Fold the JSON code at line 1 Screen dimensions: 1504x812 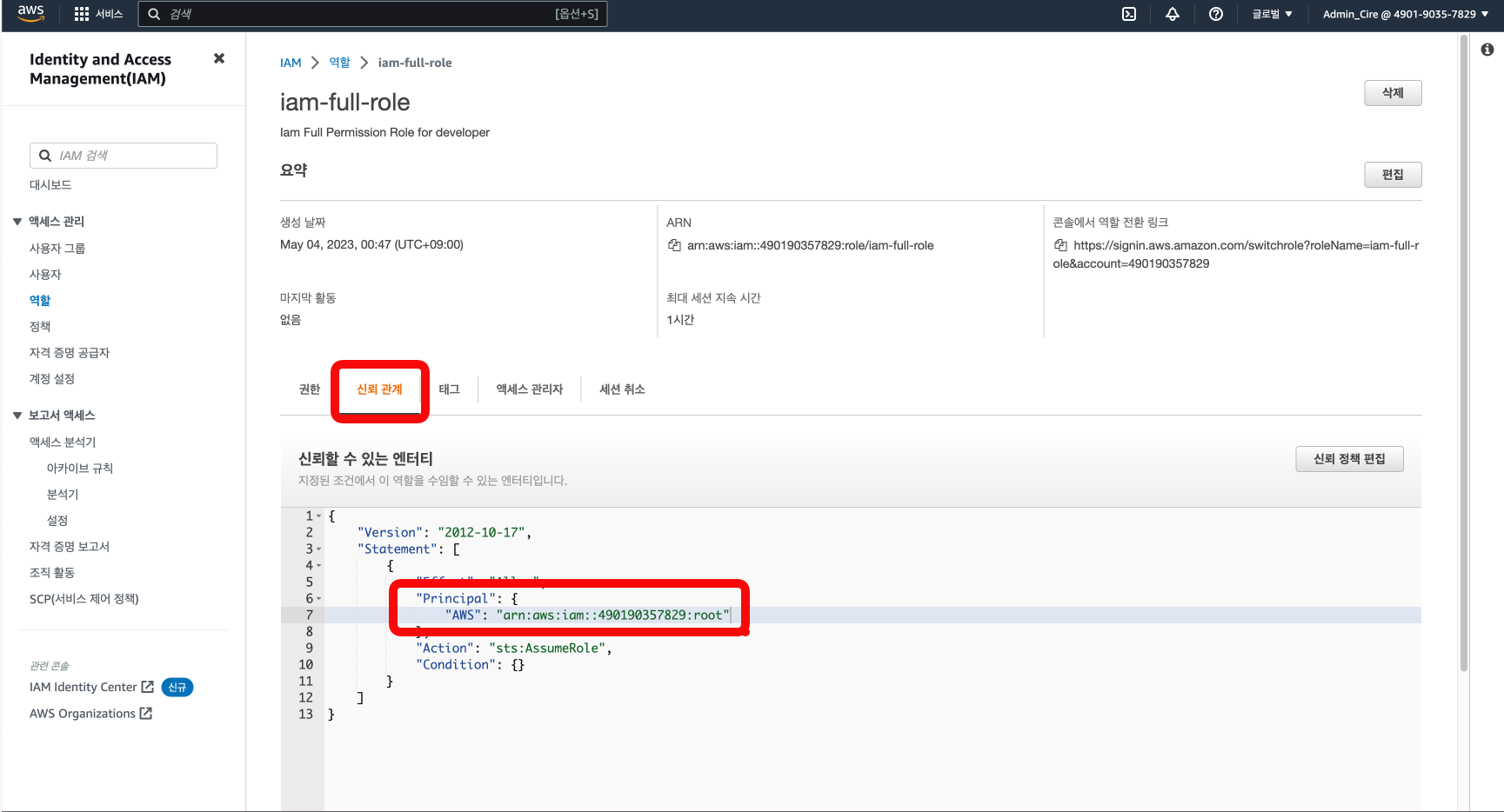tap(319, 516)
